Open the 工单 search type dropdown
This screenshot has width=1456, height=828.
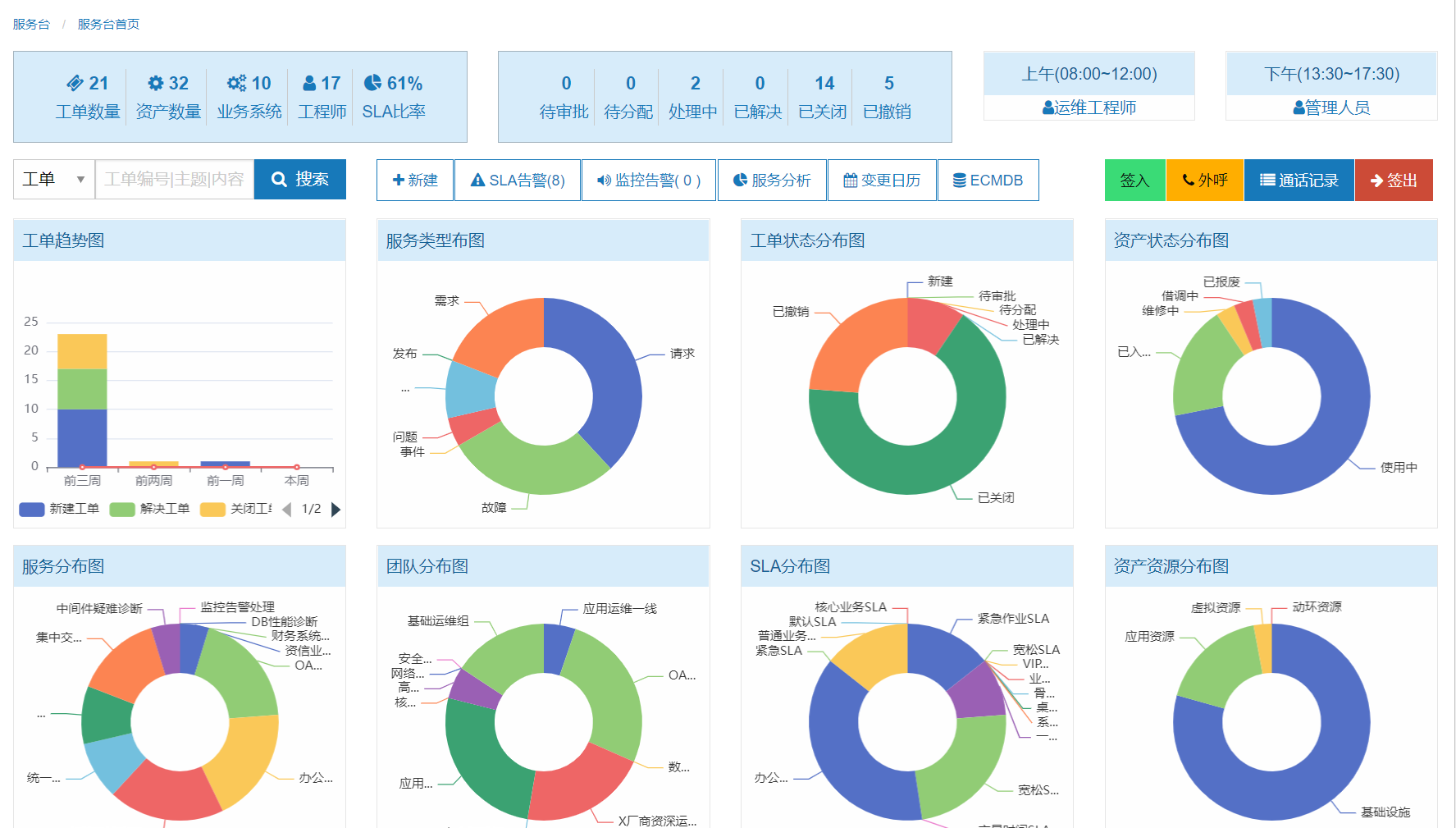coord(54,180)
